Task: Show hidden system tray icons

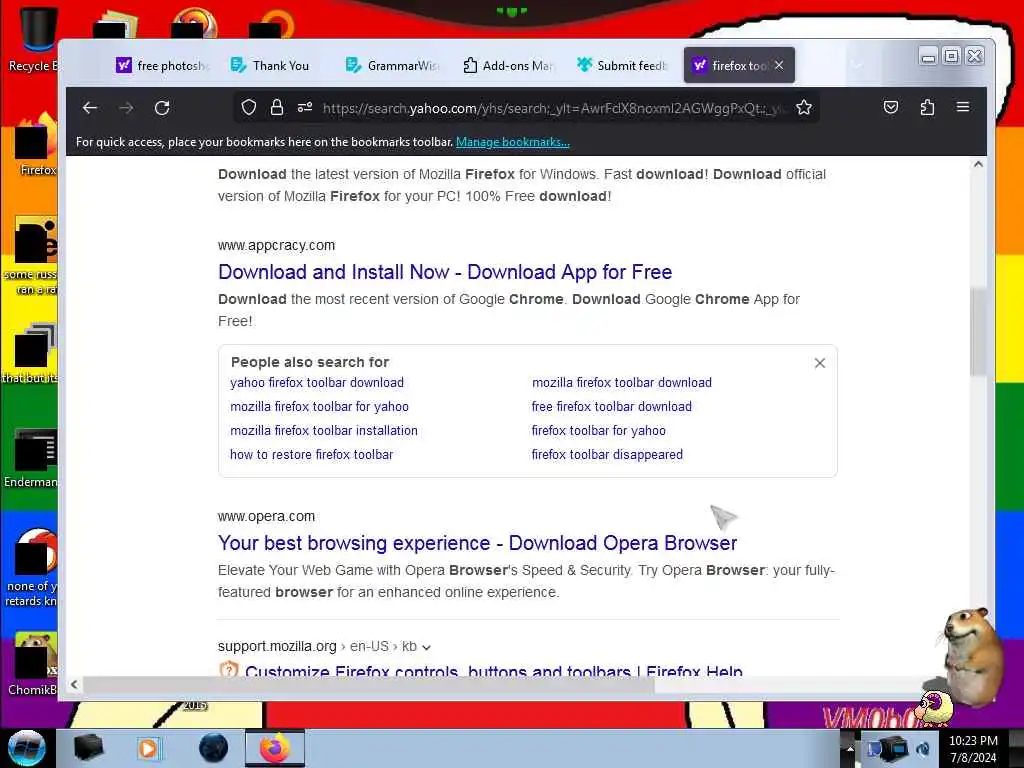Action: click(x=850, y=748)
